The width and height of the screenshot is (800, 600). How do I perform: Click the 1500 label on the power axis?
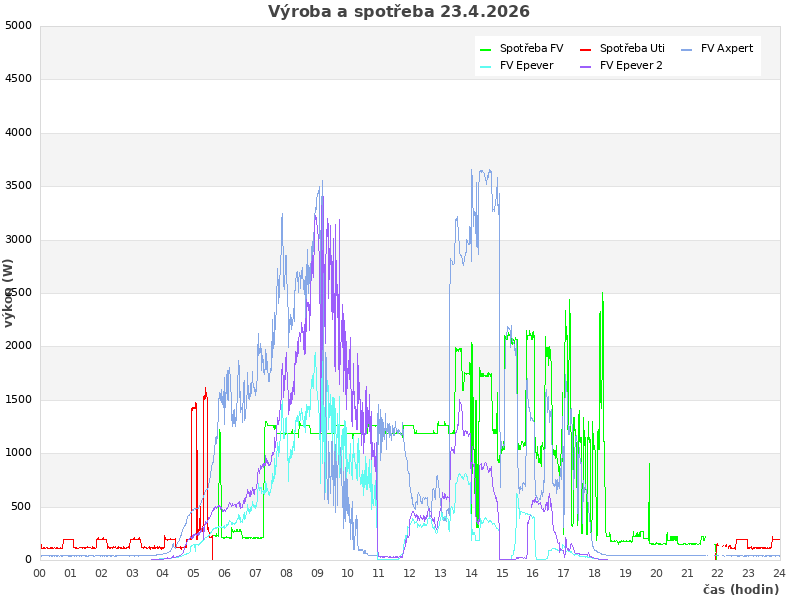(x=18, y=399)
